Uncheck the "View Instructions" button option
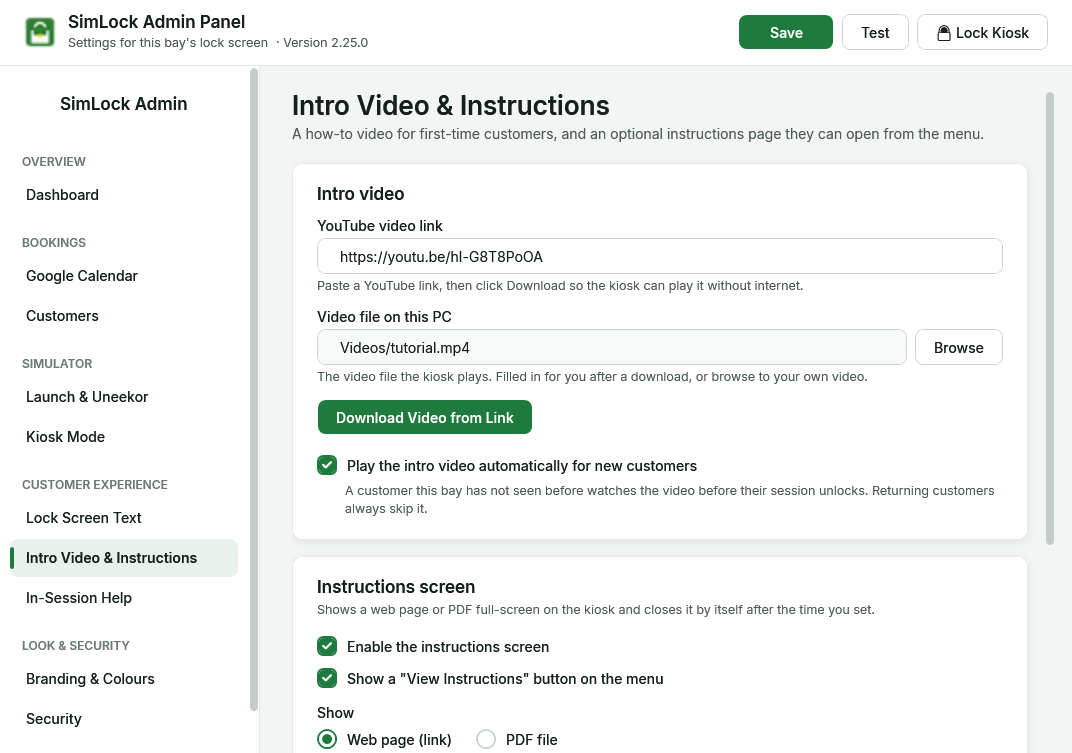 click(327, 678)
